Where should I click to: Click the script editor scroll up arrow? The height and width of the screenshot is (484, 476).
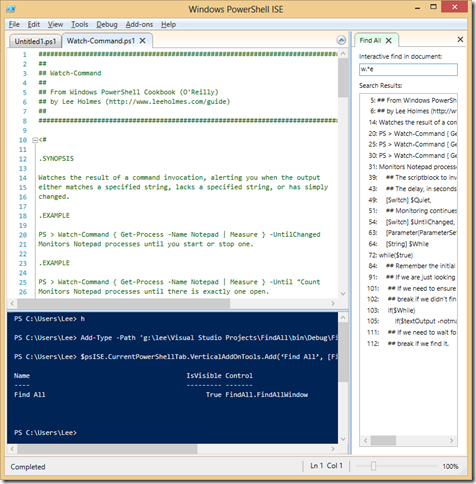click(x=343, y=53)
